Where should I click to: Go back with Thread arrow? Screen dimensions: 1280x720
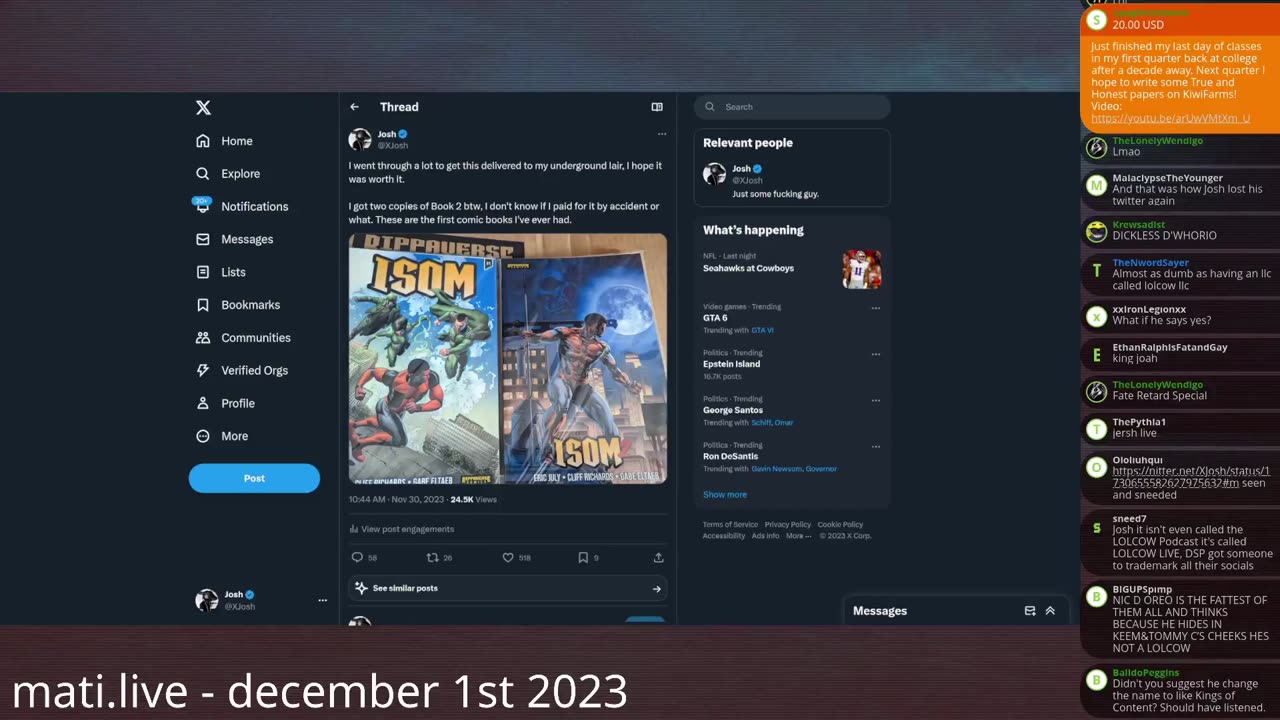(354, 107)
